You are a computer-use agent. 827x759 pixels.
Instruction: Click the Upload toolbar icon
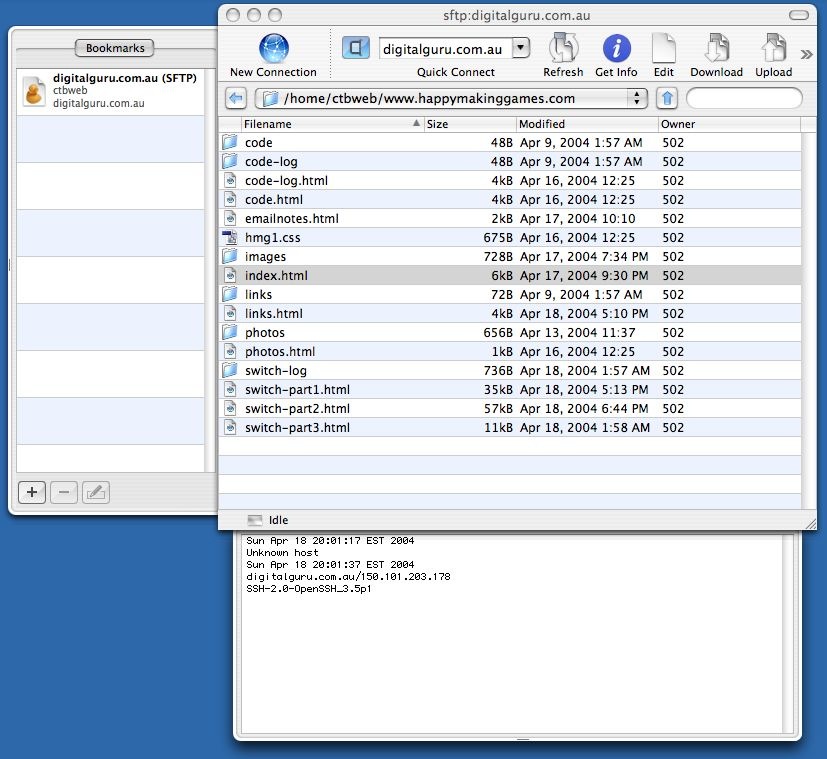click(774, 48)
